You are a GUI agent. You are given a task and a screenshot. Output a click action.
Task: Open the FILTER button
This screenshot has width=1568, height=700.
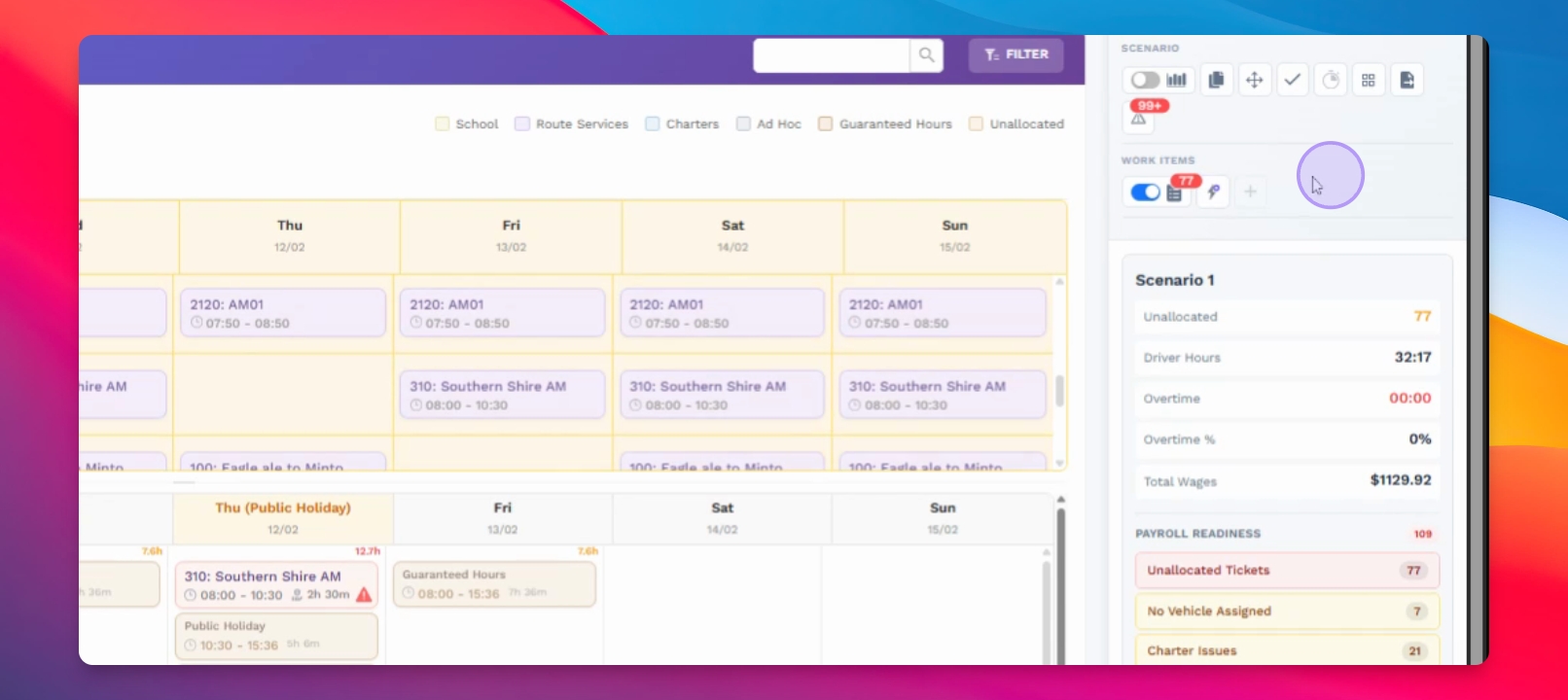(1016, 55)
